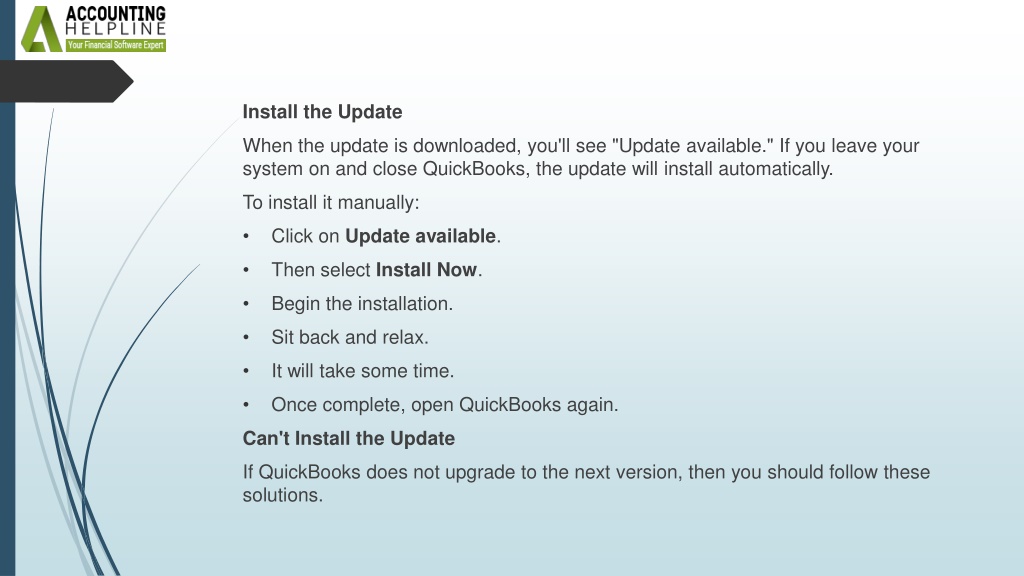The width and height of the screenshot is (1024, 576).
Task: Click the paragraph starting 'When the update'
Action: (581, 157)
